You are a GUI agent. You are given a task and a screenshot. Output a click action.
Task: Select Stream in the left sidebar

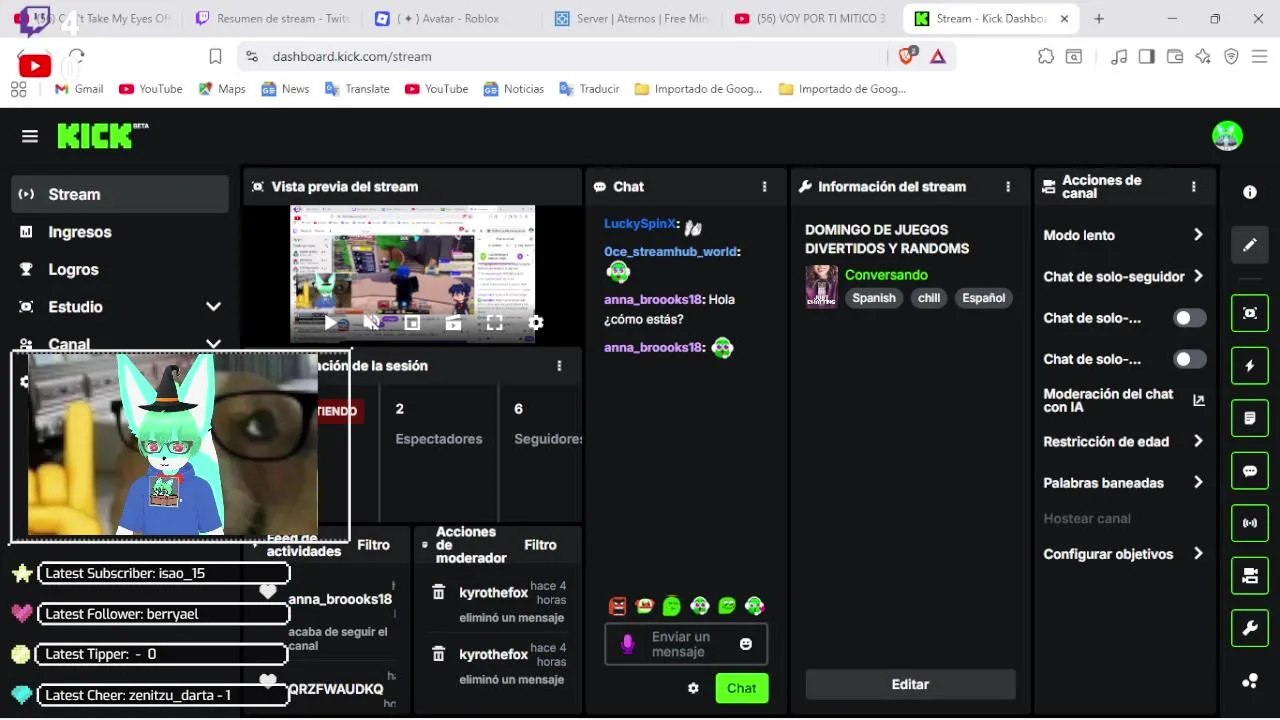(x=120, y=194)
